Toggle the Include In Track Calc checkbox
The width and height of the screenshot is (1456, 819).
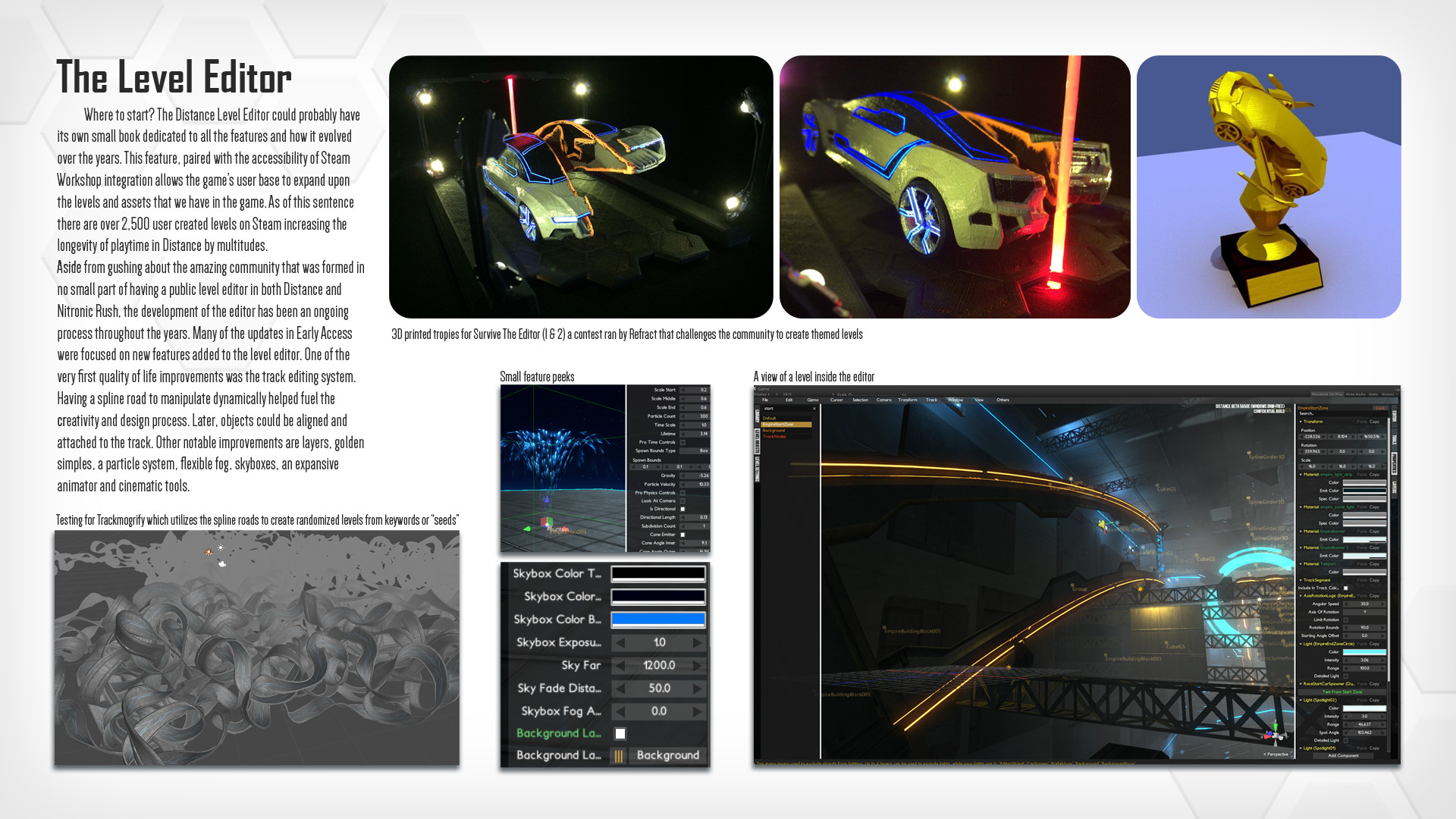click(1346, 588)
